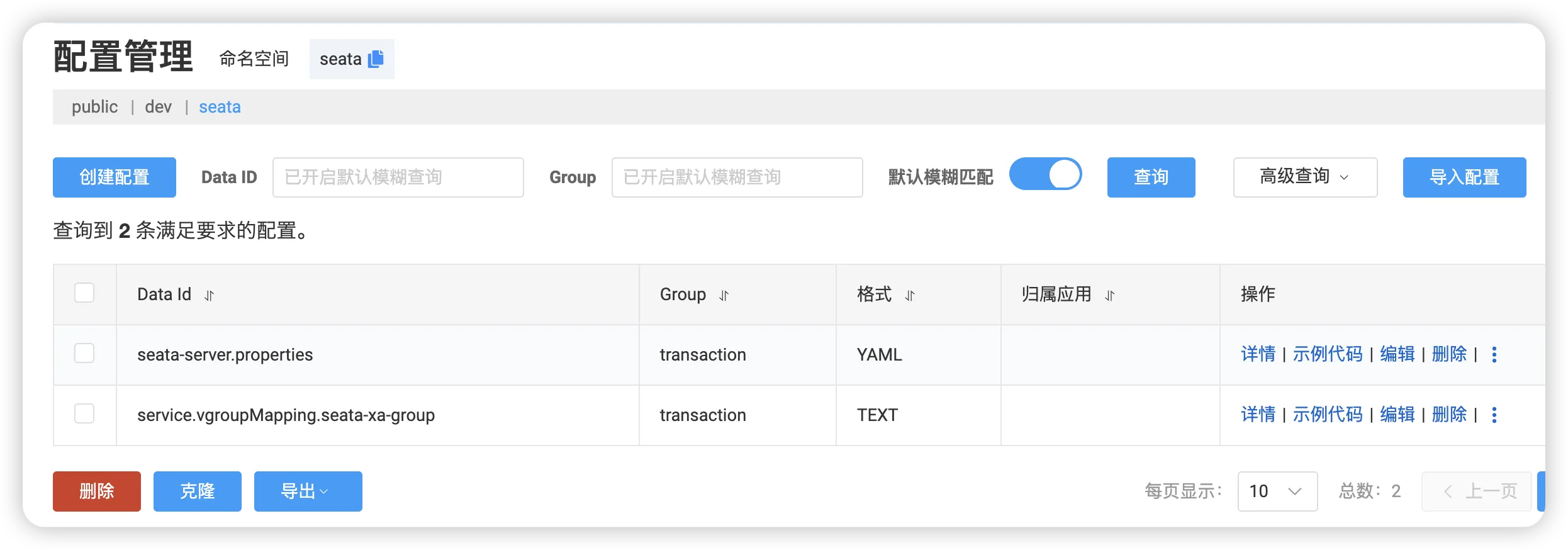Check the select-all header checkbox
This screenshot has width=1568, height=550.
click(x=84, y=293)
